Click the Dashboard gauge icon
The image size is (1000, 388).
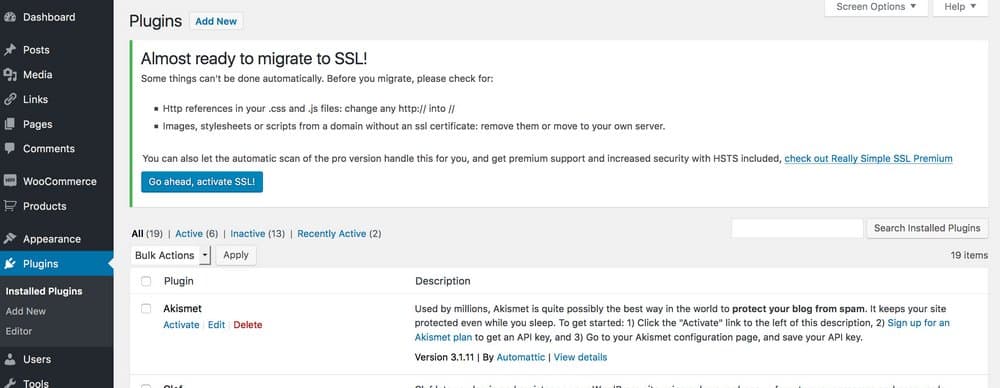(x=10, y=17)
